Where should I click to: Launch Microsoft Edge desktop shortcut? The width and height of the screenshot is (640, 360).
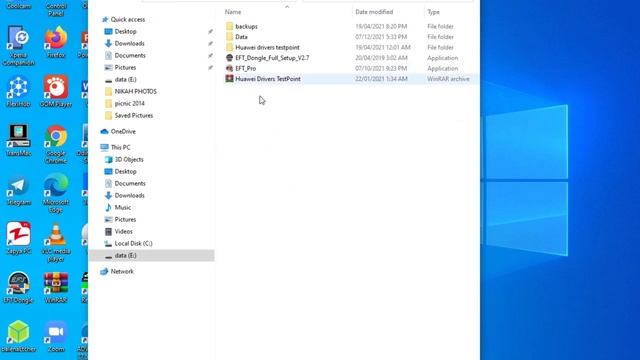click(56, 193)
